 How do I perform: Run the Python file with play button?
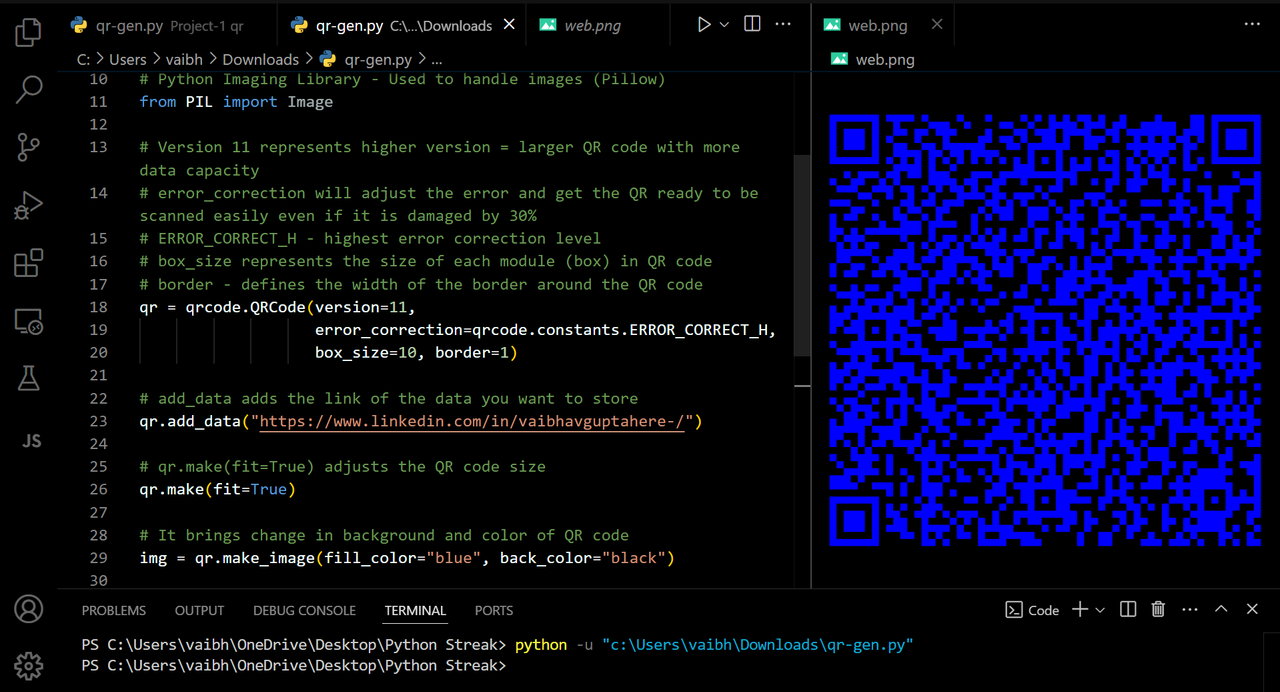[x=704, y=24]
